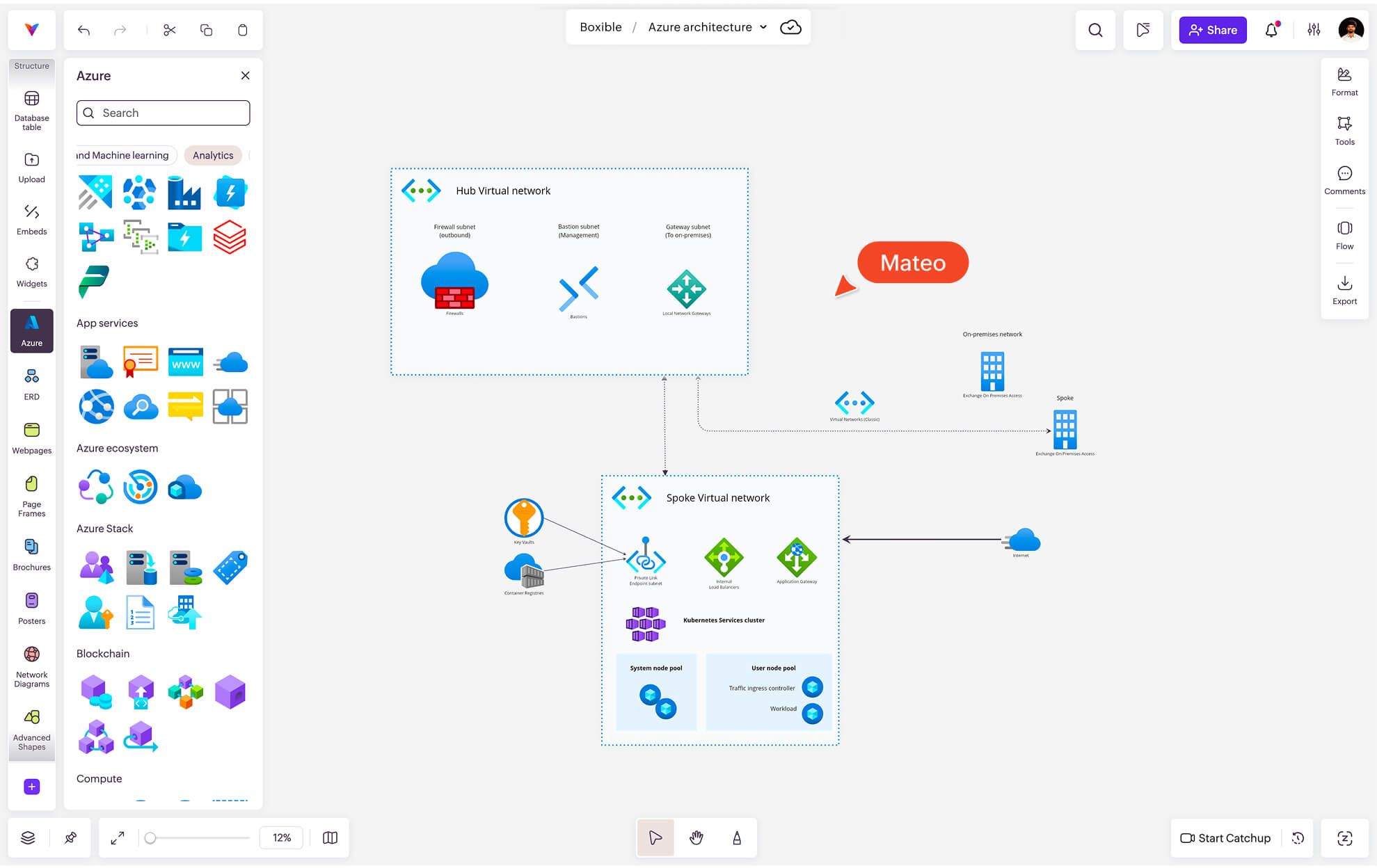The image size is (1377, 868).
Task: Click the zoom slider handle
Action: pyautogui.click(x=150, y=837)
